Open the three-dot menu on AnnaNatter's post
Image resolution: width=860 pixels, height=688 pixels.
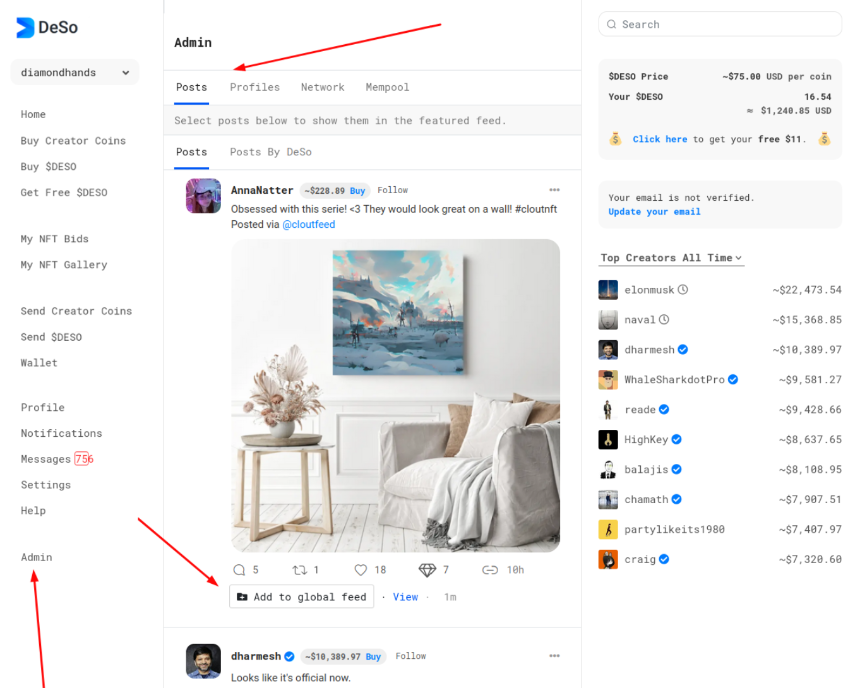click(555, 190)
